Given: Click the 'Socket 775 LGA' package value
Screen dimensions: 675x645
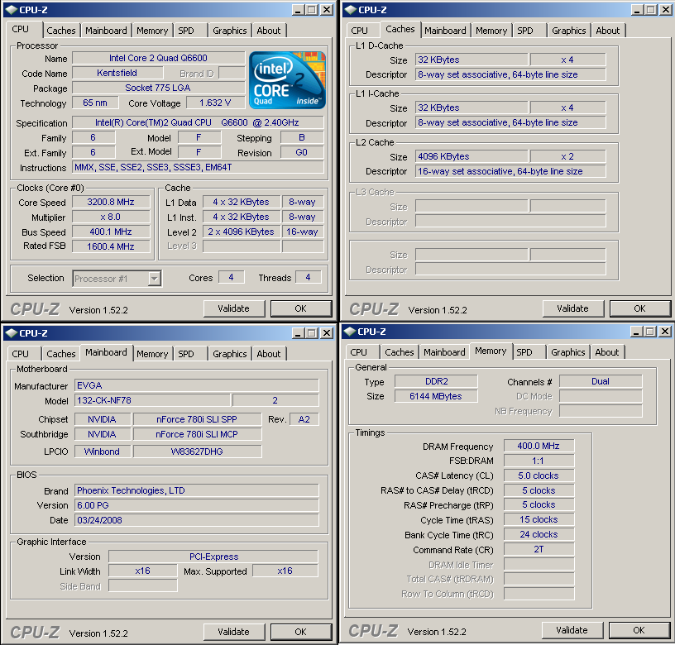Looking at the screenshot, I should pyautogui.click(x=158, y=88).
